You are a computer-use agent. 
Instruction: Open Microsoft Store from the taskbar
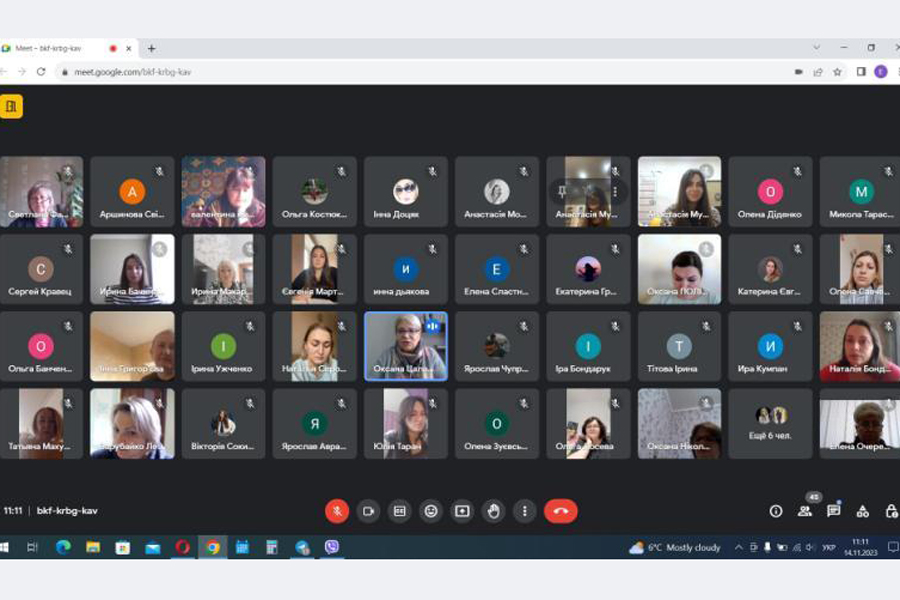(x=123, y=547)
